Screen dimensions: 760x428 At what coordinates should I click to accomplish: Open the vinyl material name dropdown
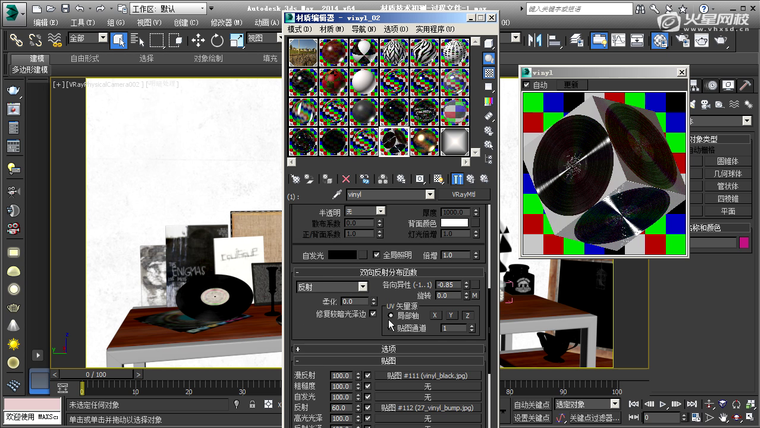[430, 195]
